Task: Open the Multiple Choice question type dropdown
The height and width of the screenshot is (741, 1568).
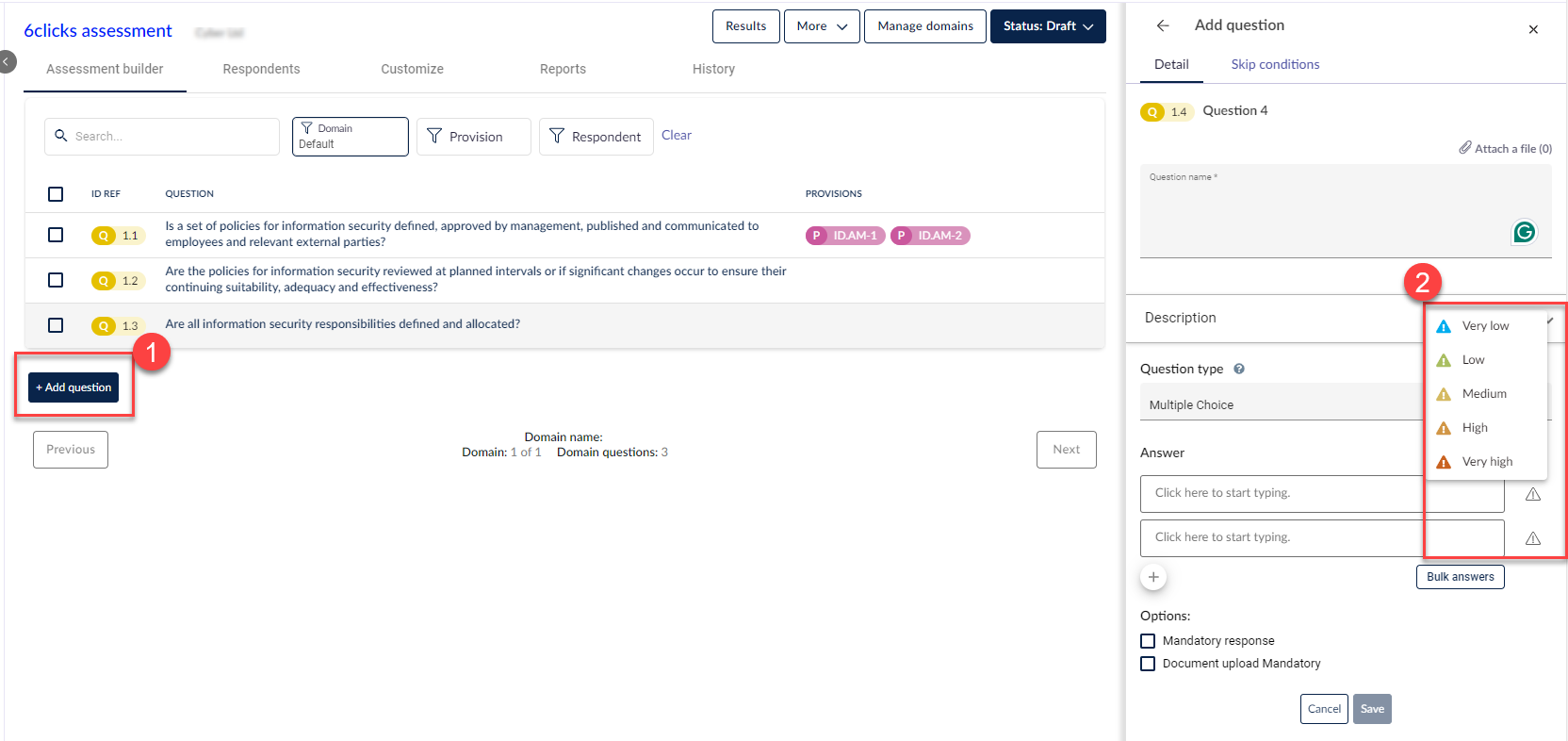Action: click(1282, 404)
